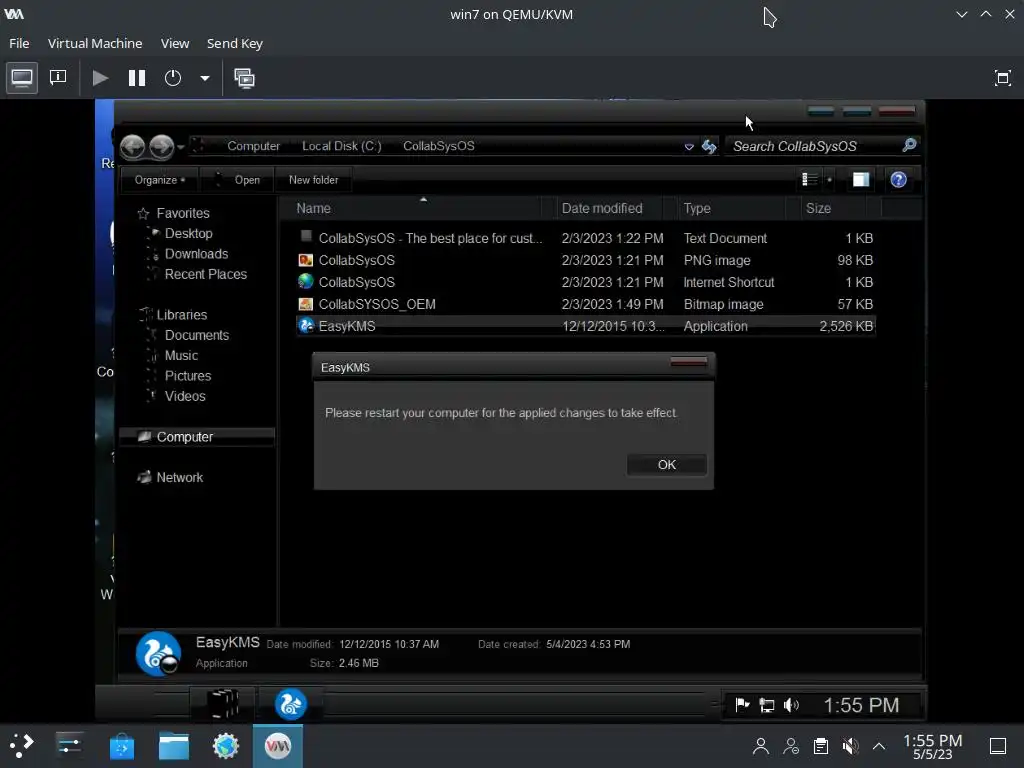
Task: Sort files by Date modified column
Action: [x=611, y=208]
